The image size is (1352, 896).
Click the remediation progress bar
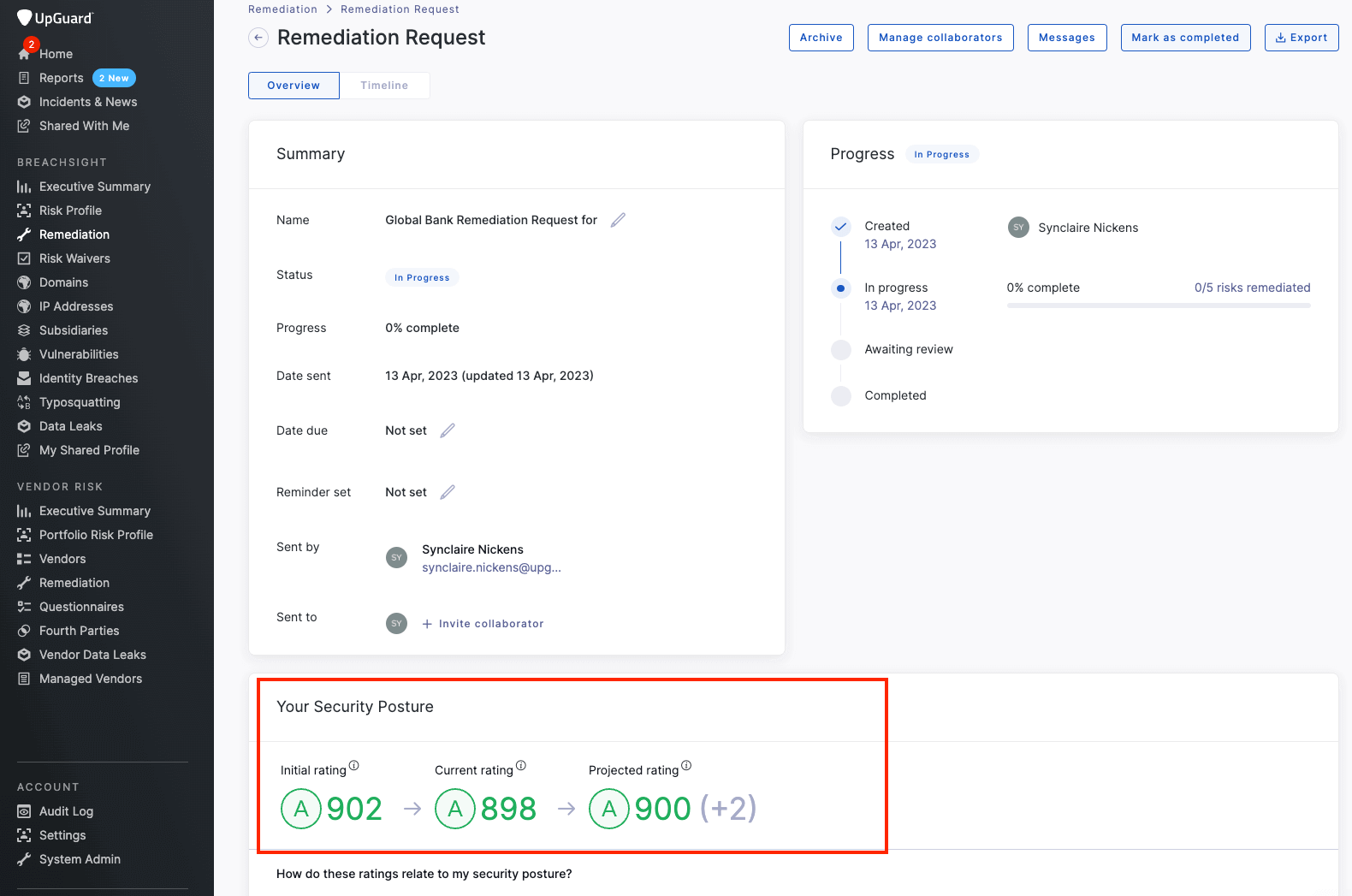[1159, 306]
